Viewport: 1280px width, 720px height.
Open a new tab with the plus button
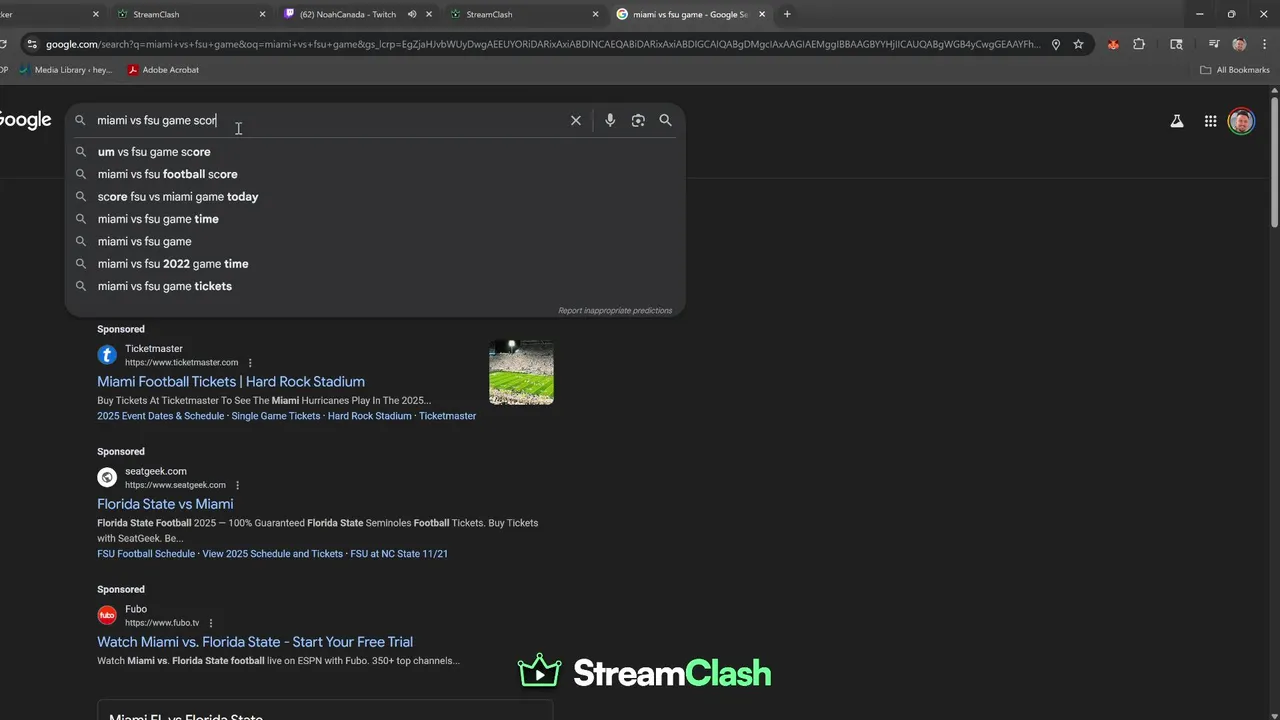point(787,14)
